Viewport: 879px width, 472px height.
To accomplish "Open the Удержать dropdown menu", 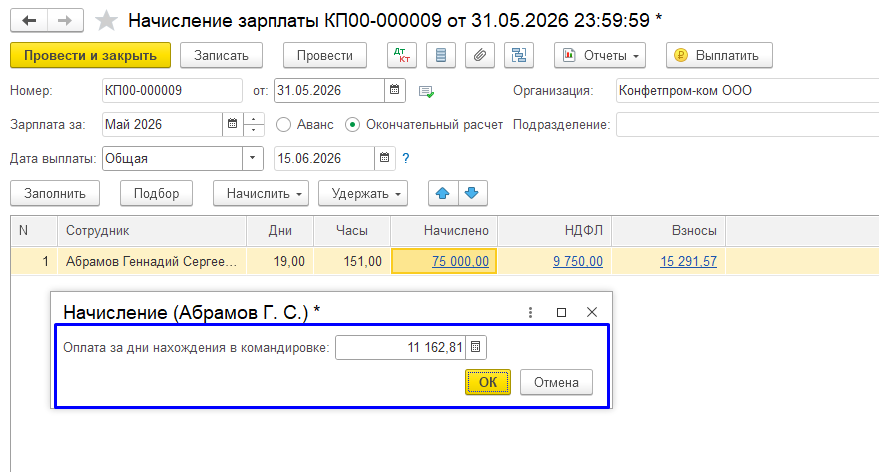I will [x=363, y=193].
